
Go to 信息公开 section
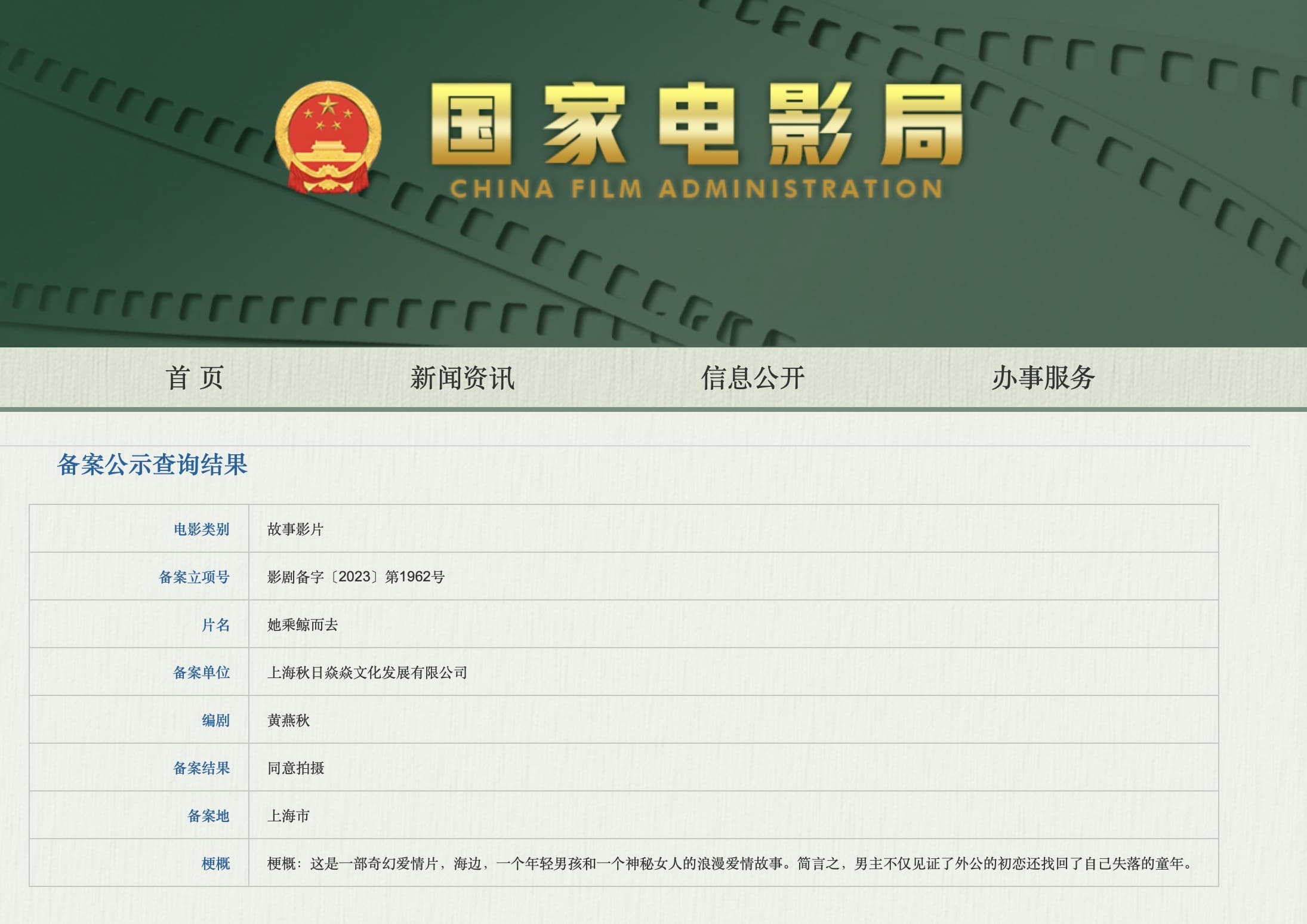point(753,378)
